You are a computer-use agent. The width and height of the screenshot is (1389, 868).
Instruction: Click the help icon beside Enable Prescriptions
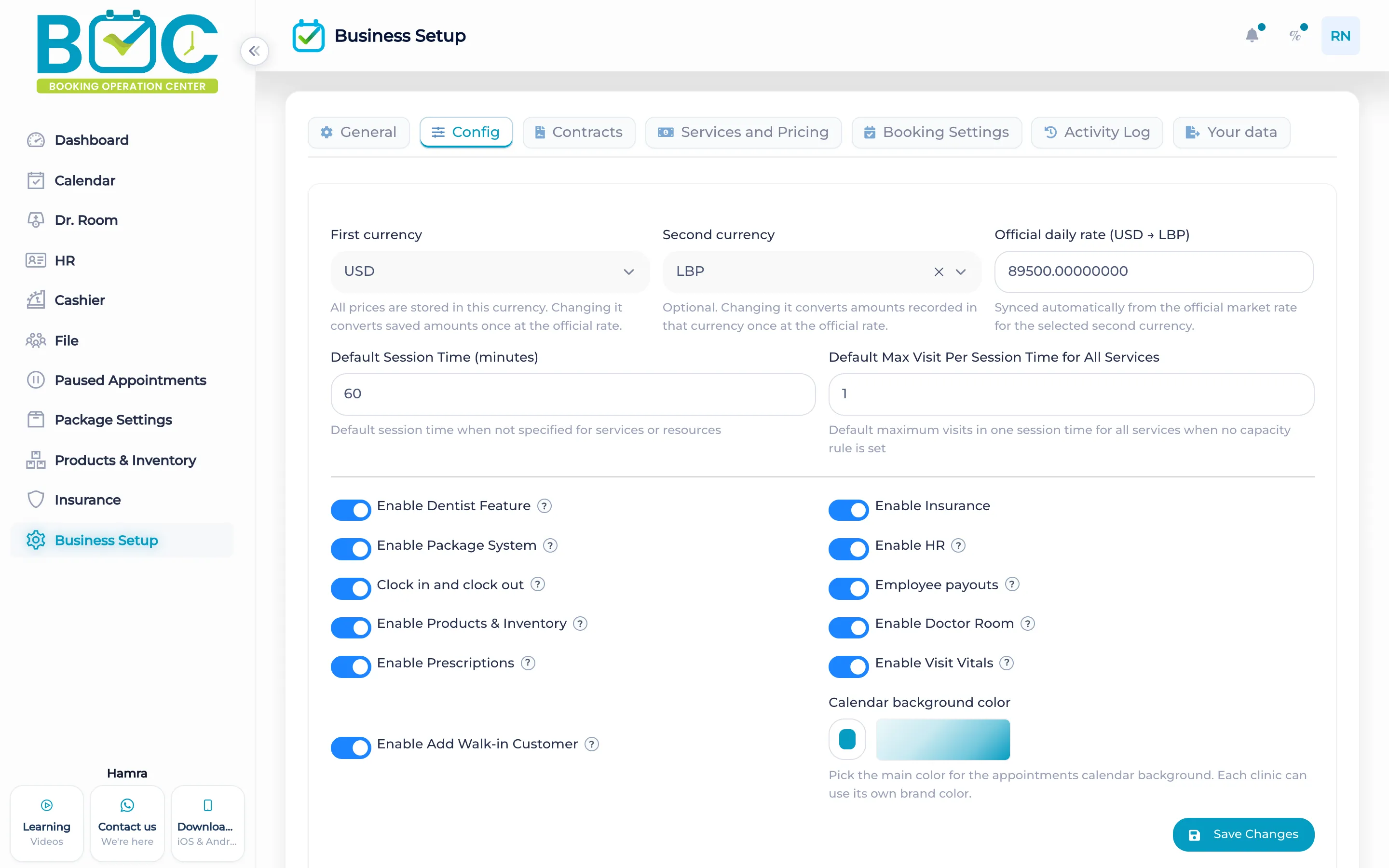[x=528, y=663]
